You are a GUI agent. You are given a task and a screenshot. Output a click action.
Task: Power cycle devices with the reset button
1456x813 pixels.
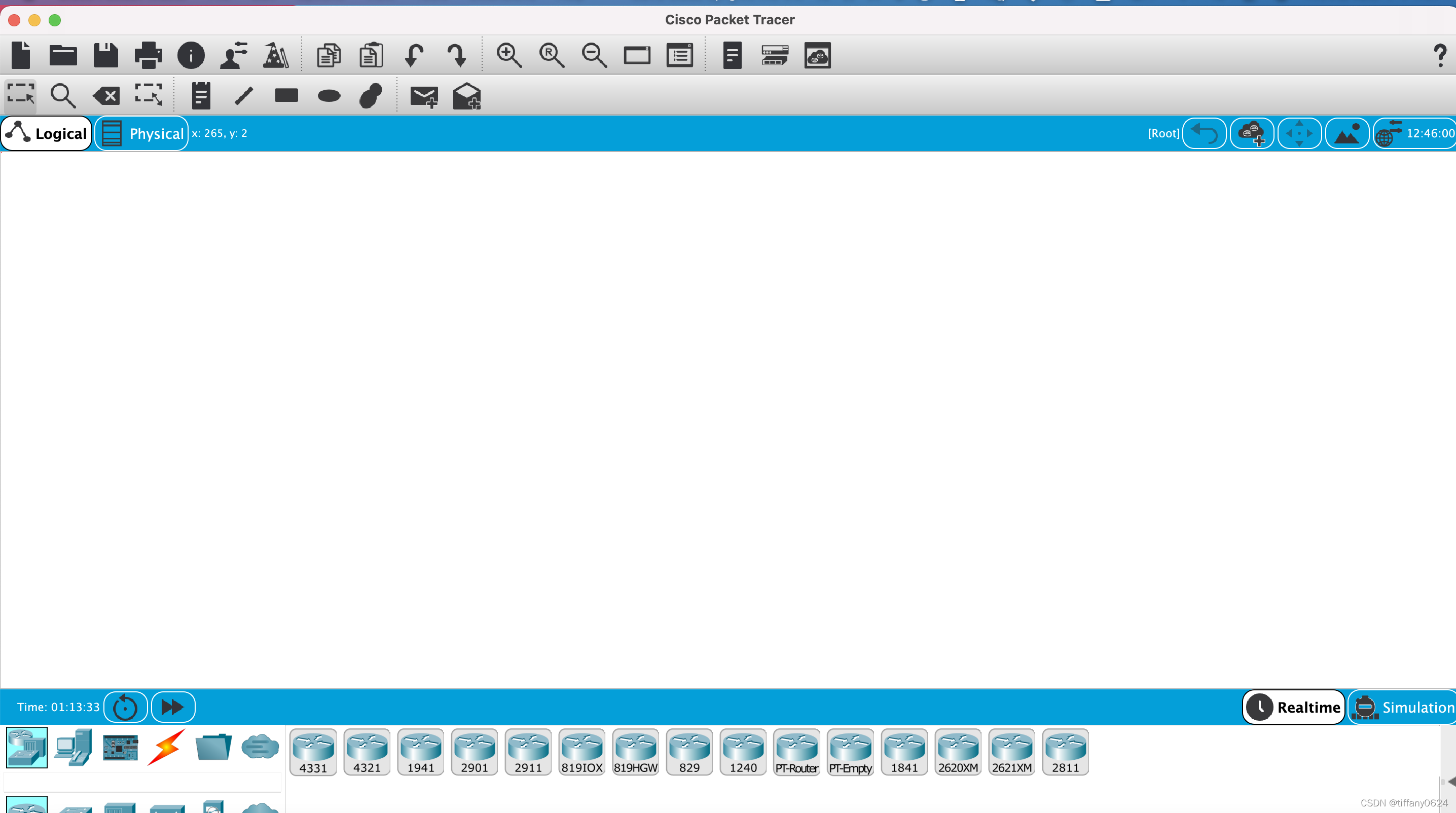coord(126,708)
